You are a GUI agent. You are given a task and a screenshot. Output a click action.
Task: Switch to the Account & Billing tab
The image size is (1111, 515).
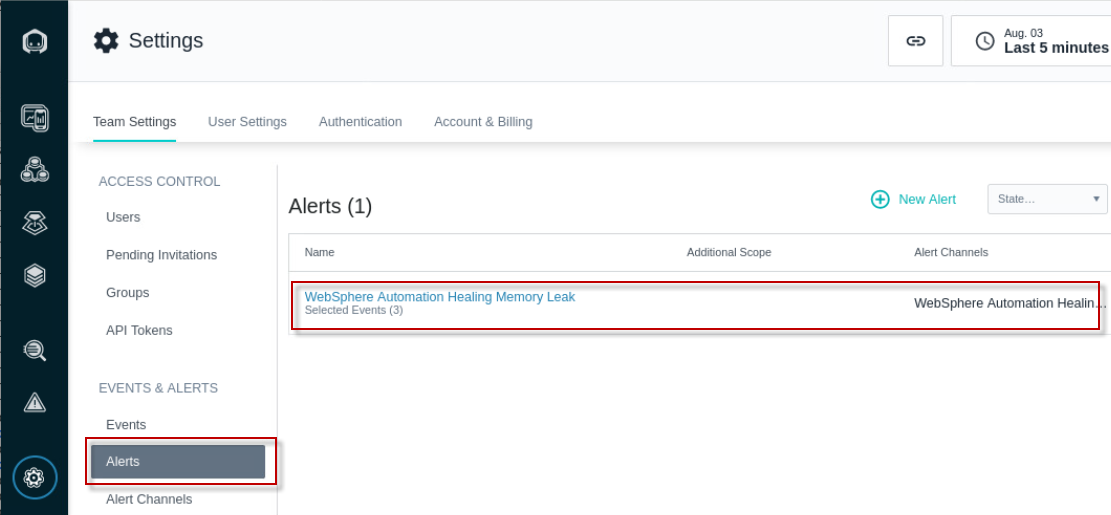[x=483, y=122]
